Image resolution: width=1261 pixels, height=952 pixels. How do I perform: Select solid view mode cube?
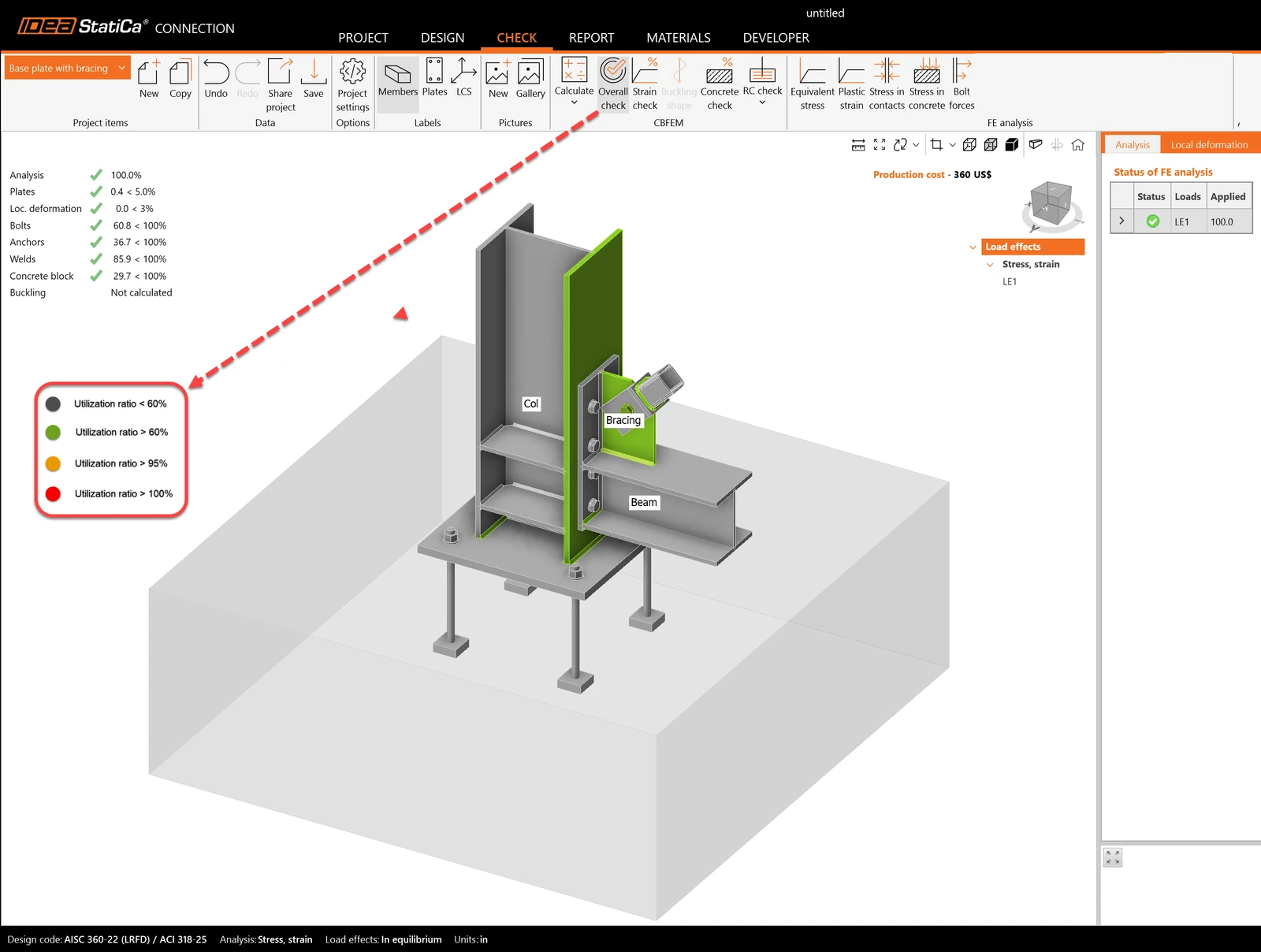coord(1012,145)
